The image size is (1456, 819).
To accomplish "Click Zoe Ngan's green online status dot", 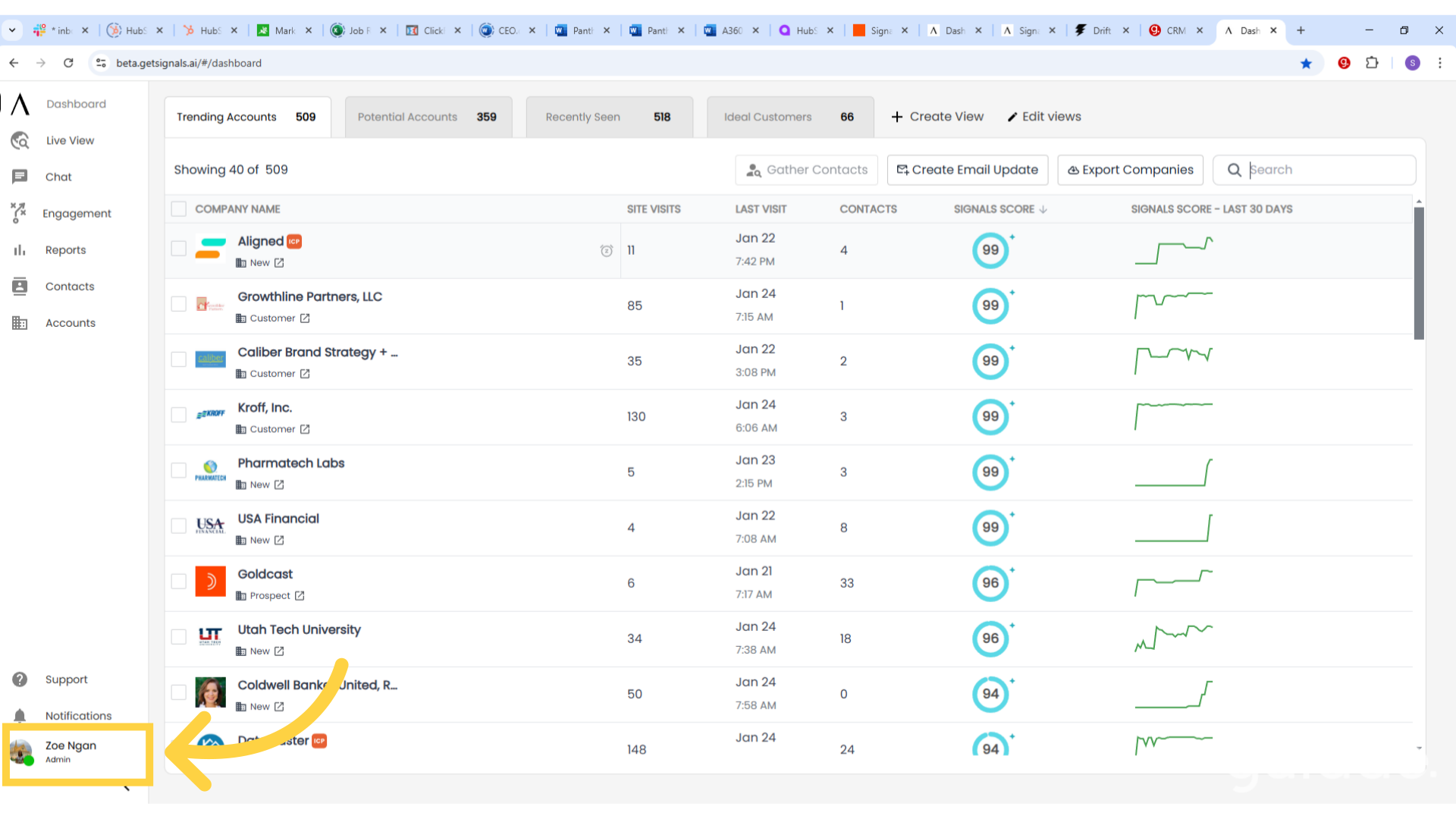I will coord(29,761).
